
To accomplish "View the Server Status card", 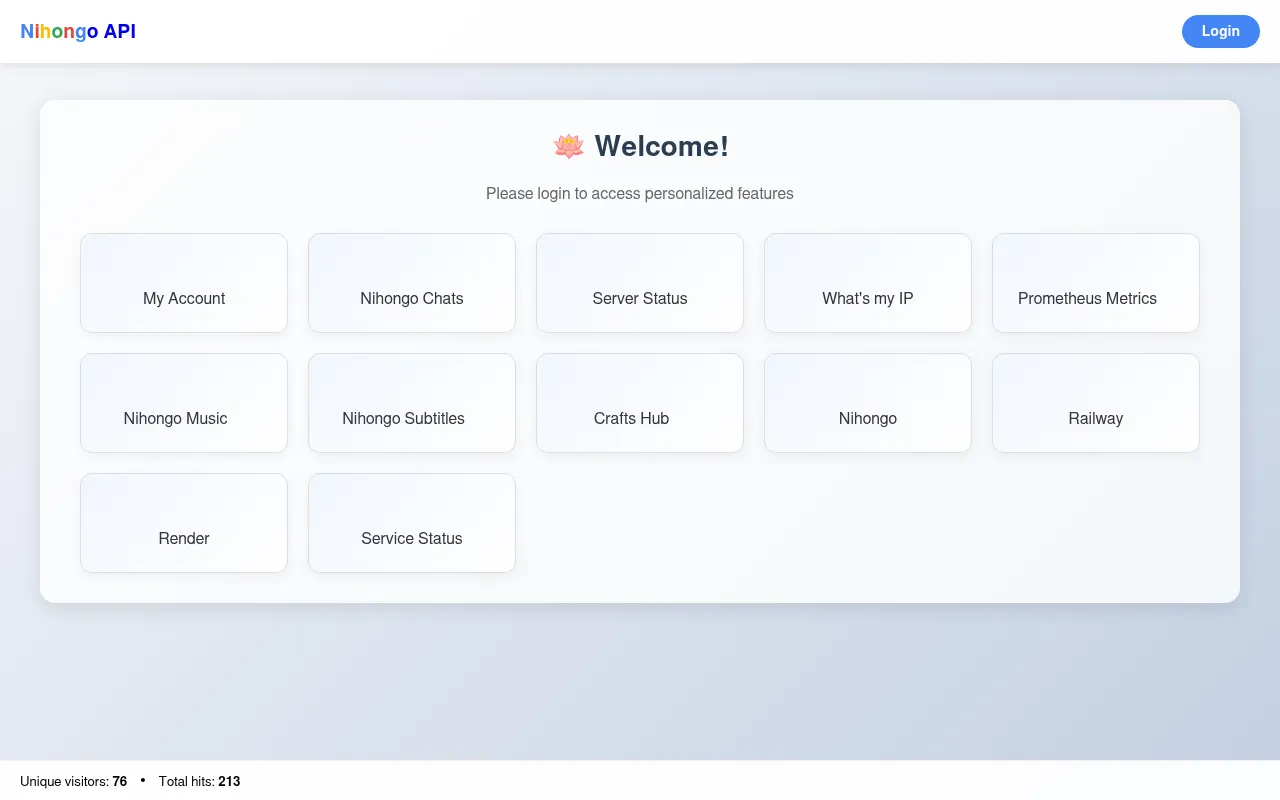I will click(x=640, y=283).
